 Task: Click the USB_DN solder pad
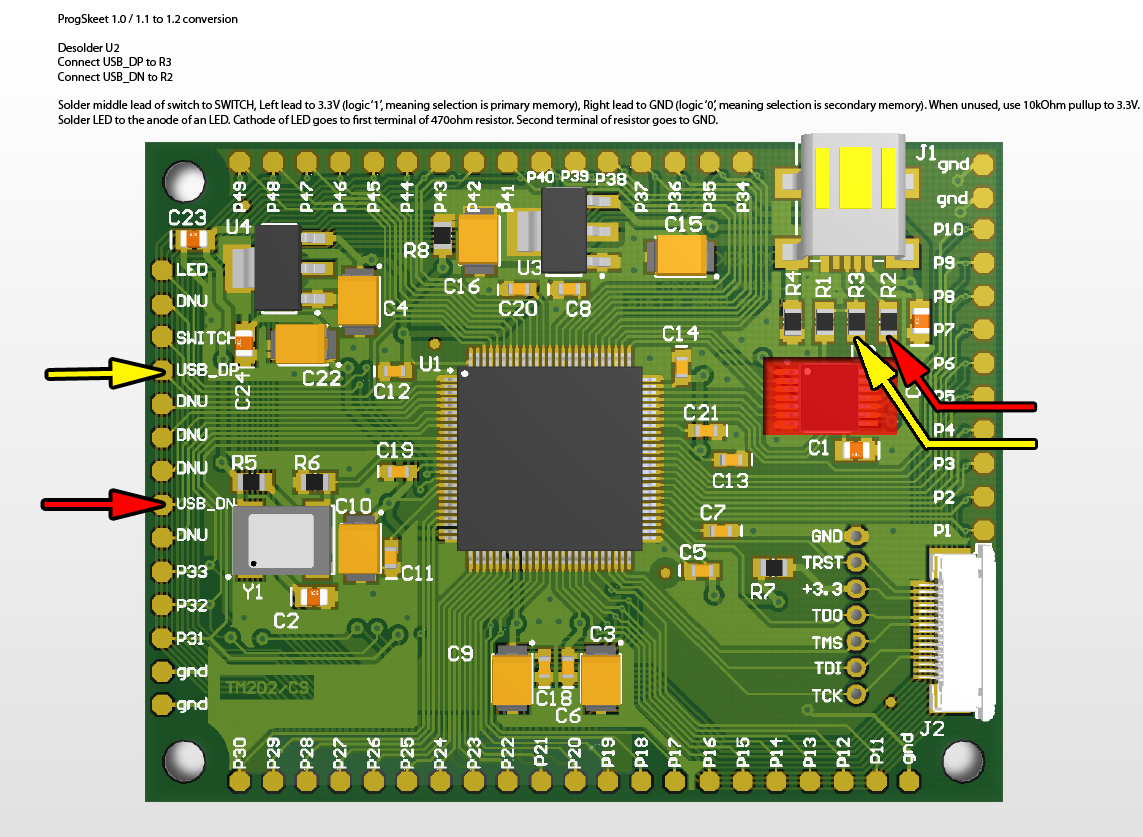point(162,504)
